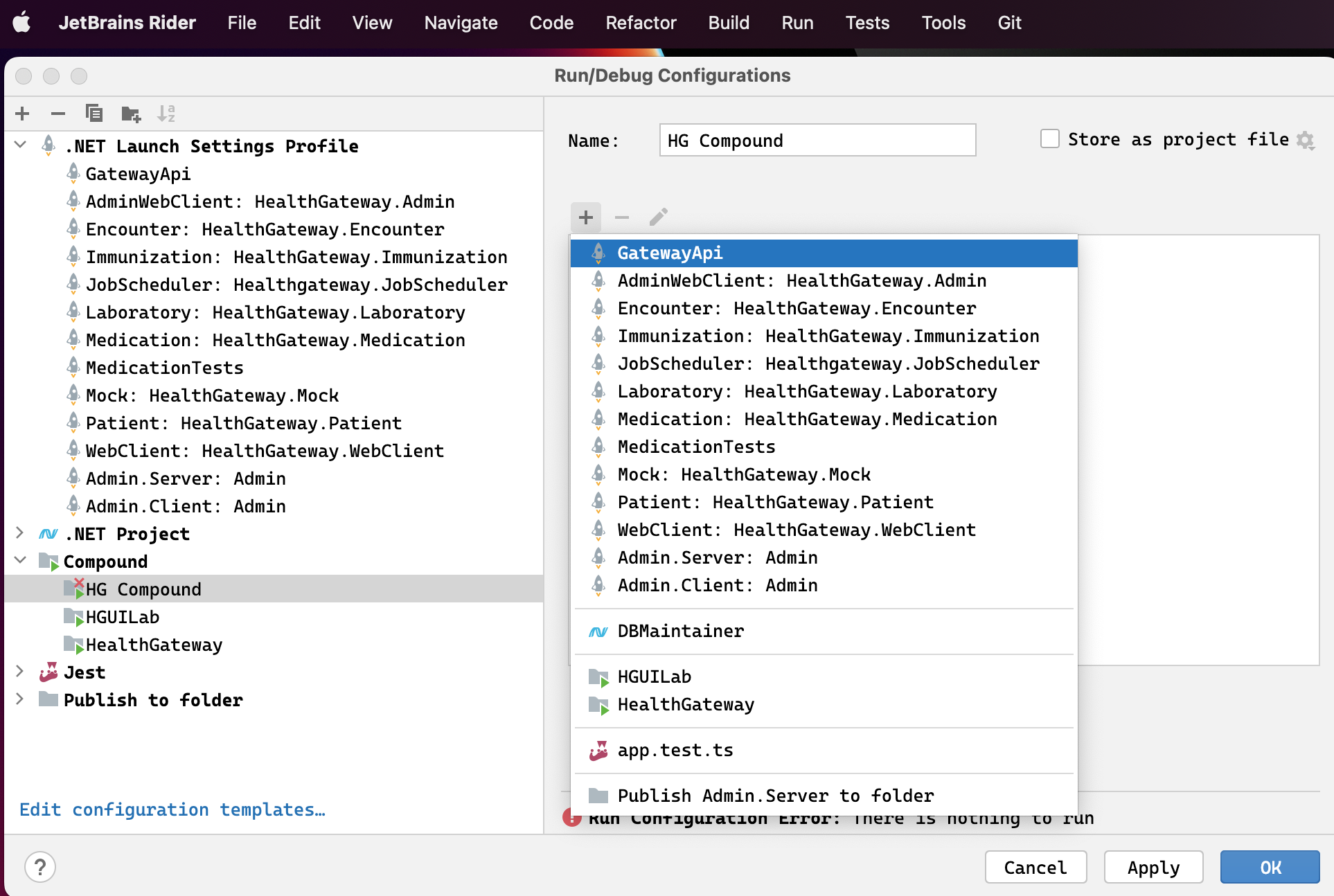Open the Build menu
The image size is (1334, 896).
click(x=729, y=23)
